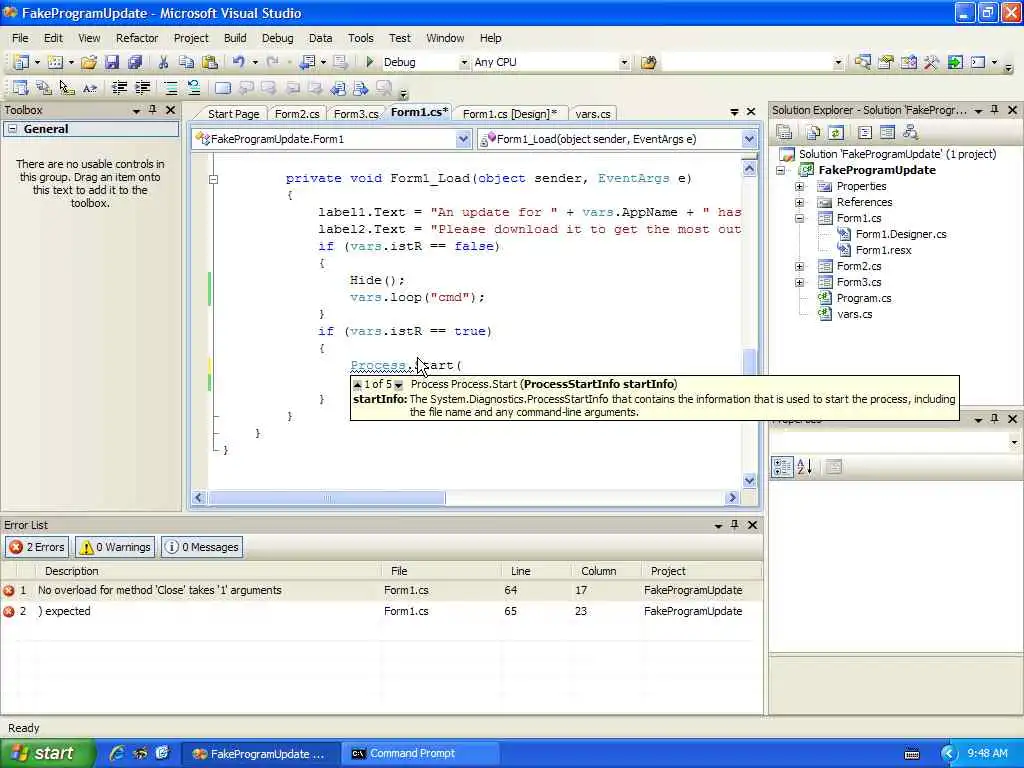The width and height of the screenshot is (1024, 768).
Task: Open the Debug configuration dropdown
Action: point(464,63)
